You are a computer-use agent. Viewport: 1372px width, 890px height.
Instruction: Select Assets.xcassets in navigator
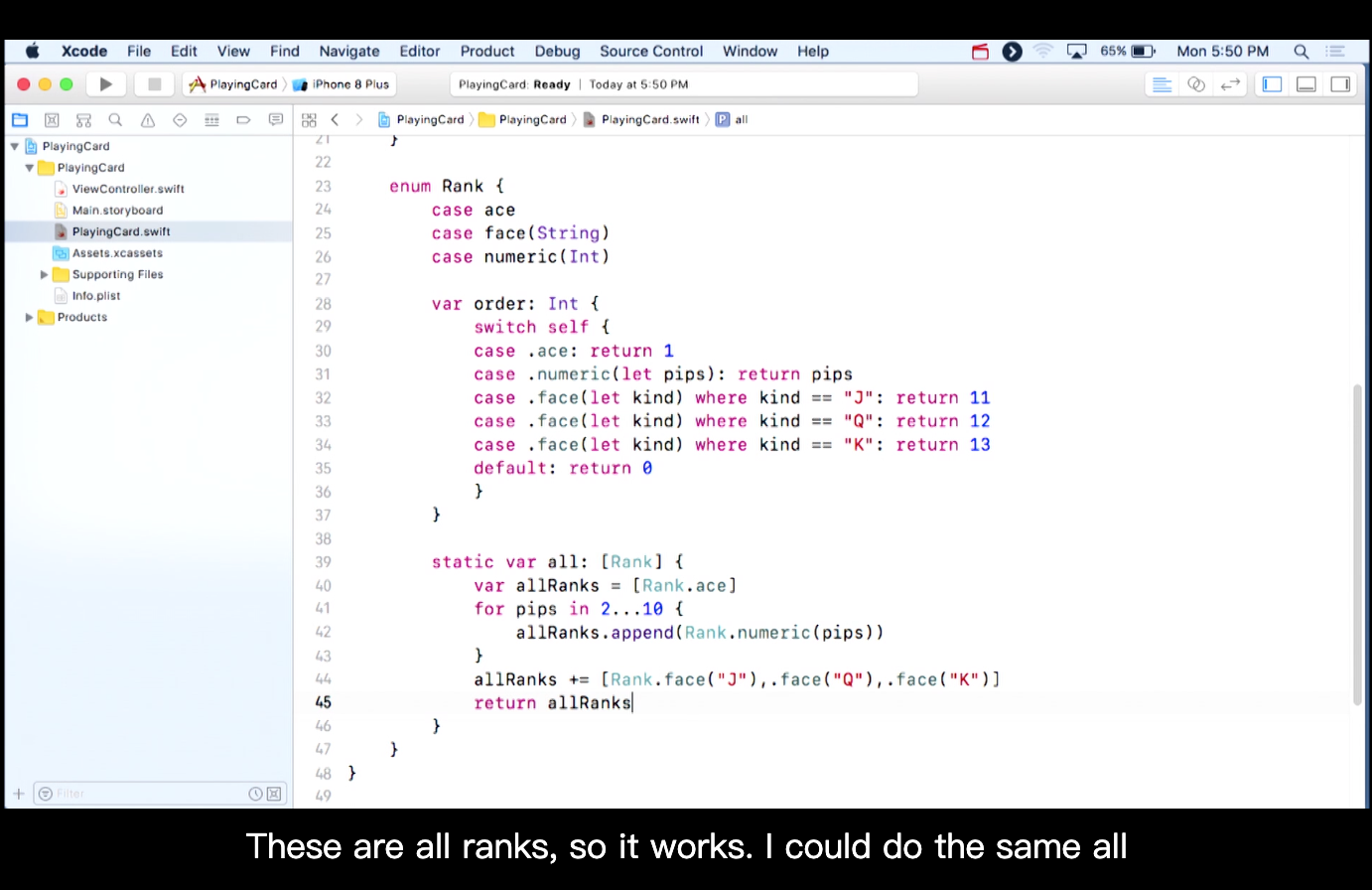click(x=117, y=253)
